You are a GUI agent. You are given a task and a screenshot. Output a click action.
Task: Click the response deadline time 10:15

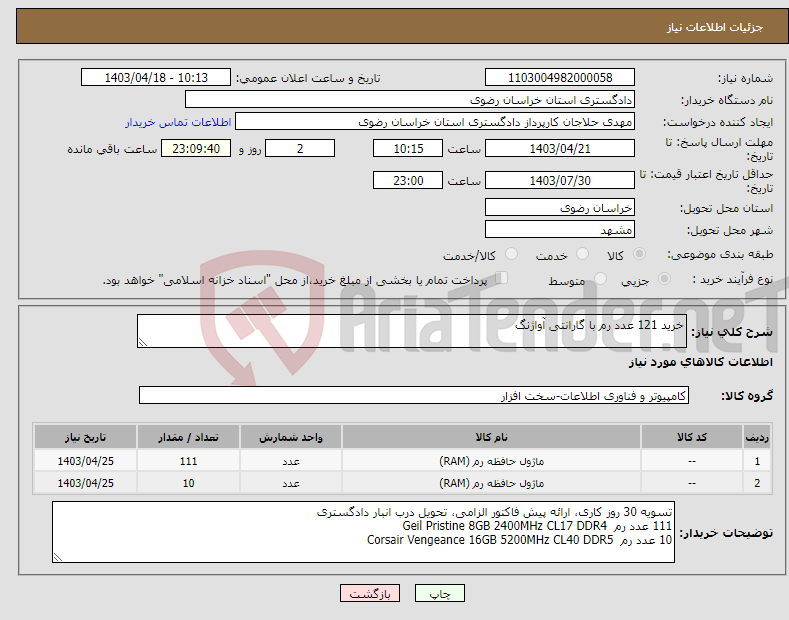(x=408, y=148)
